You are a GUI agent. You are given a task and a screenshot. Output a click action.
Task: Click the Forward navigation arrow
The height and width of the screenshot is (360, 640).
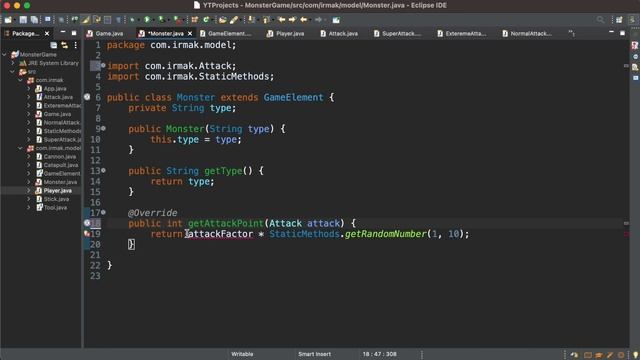318,20
